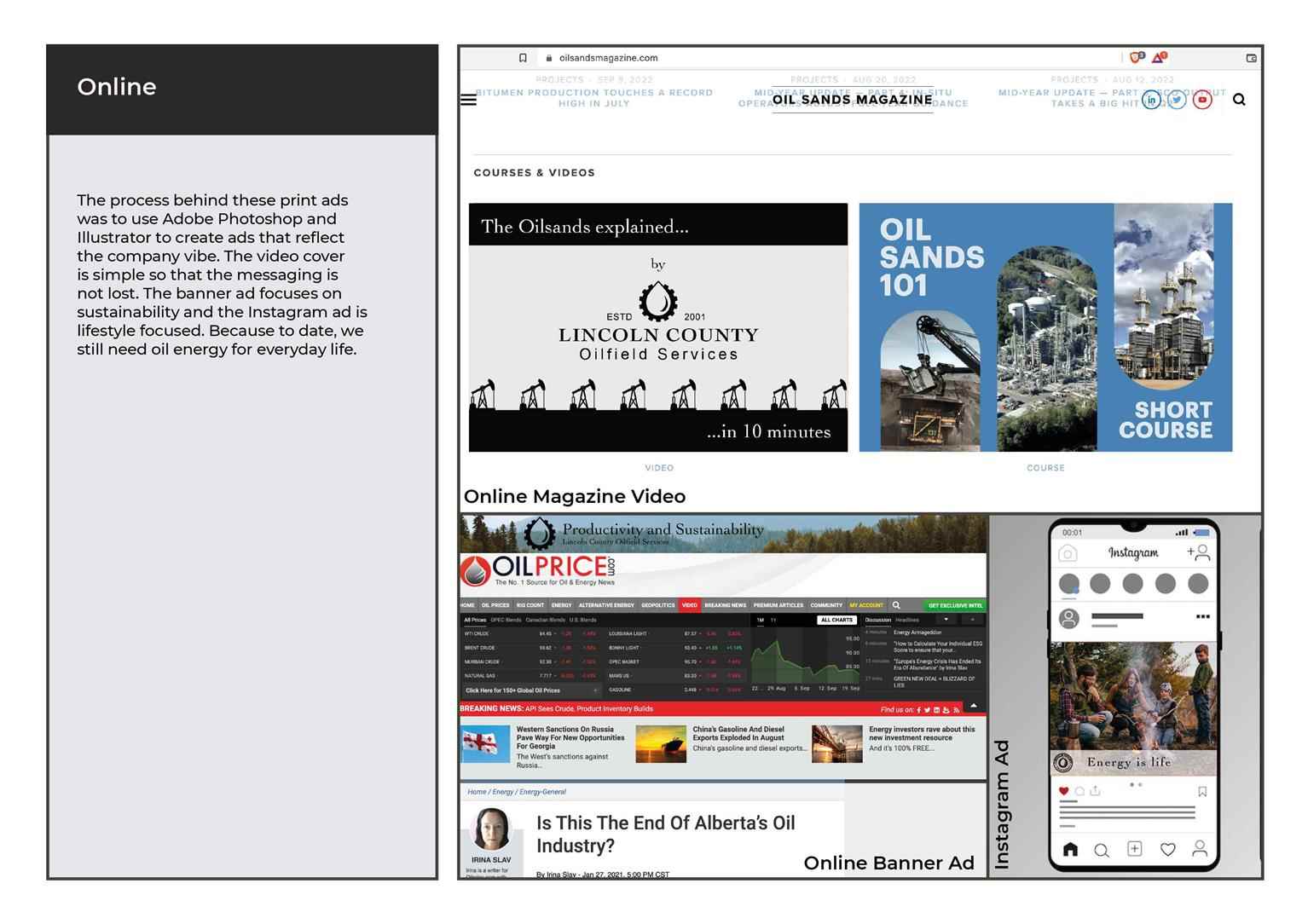Tap the comment bubble icon under the post
This screenshot has width=1308, height=924.
(1079, 791)
